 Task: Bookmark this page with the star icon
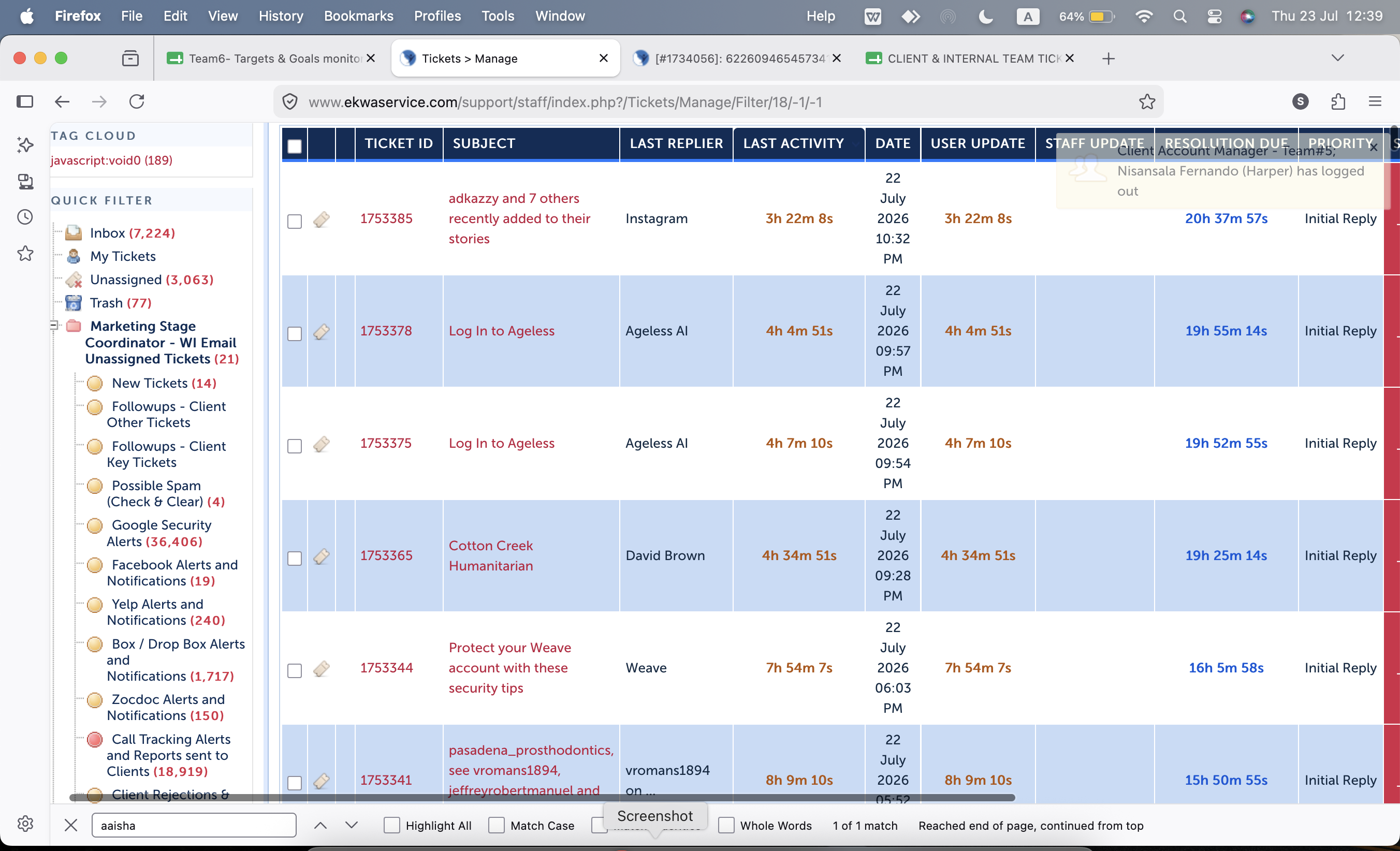(1147, 101)
